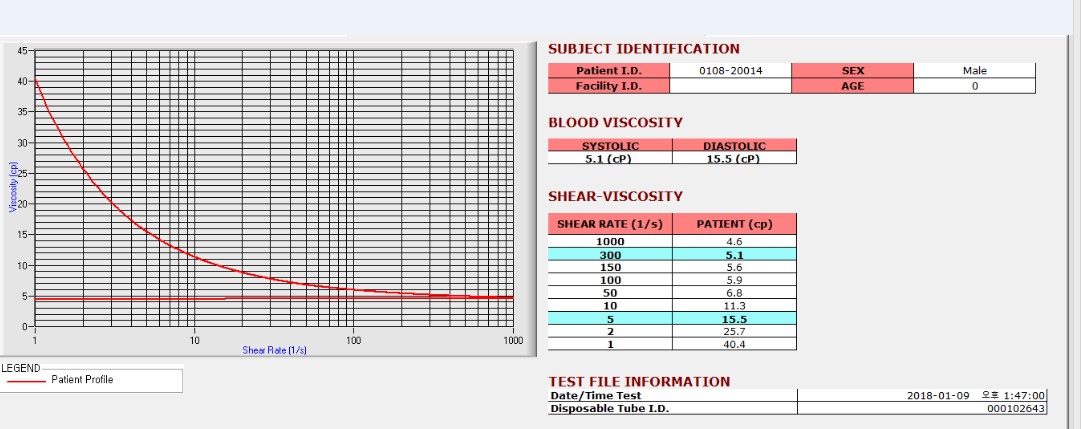This screenshot has width=1081, height=429.
Task: Click the LEGEND label
Action: (21, 368)
